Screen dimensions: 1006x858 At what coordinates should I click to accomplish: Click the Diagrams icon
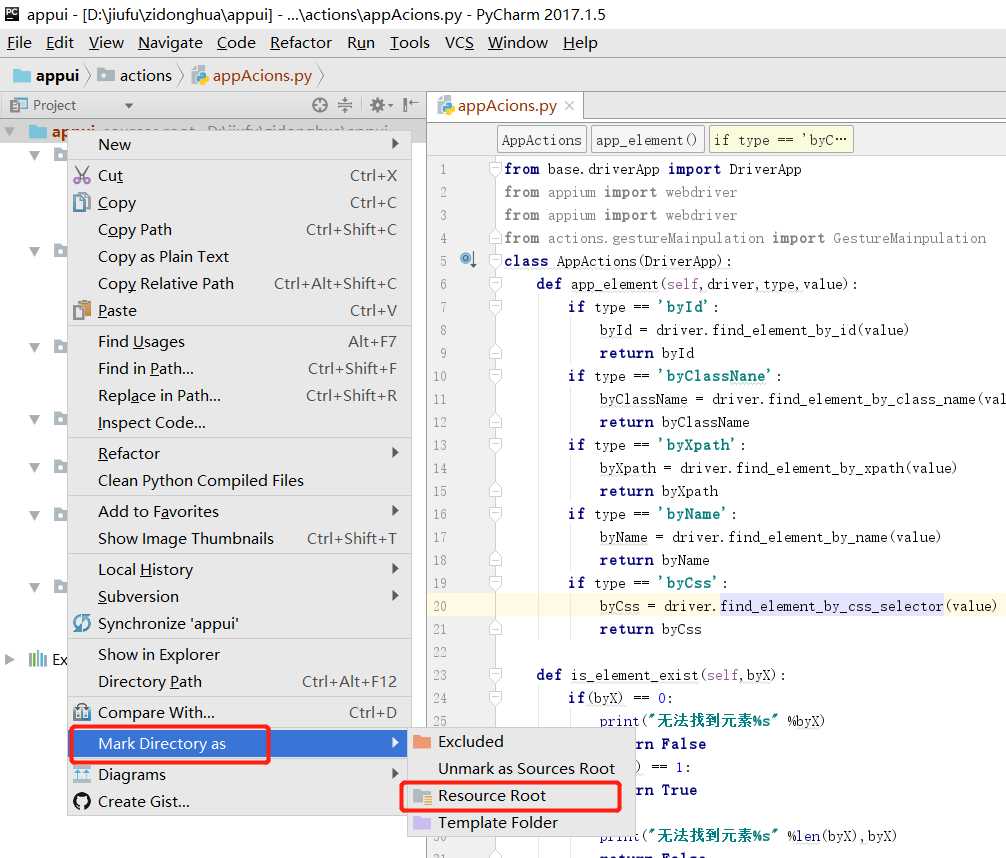coord(81,775)
